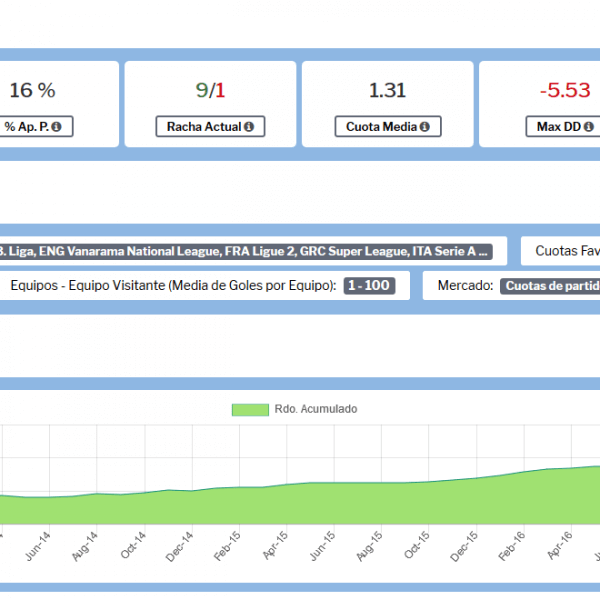600x600 pixels.
Task: Click the 1.31 average odds value
Action: (x=387, y=90)
